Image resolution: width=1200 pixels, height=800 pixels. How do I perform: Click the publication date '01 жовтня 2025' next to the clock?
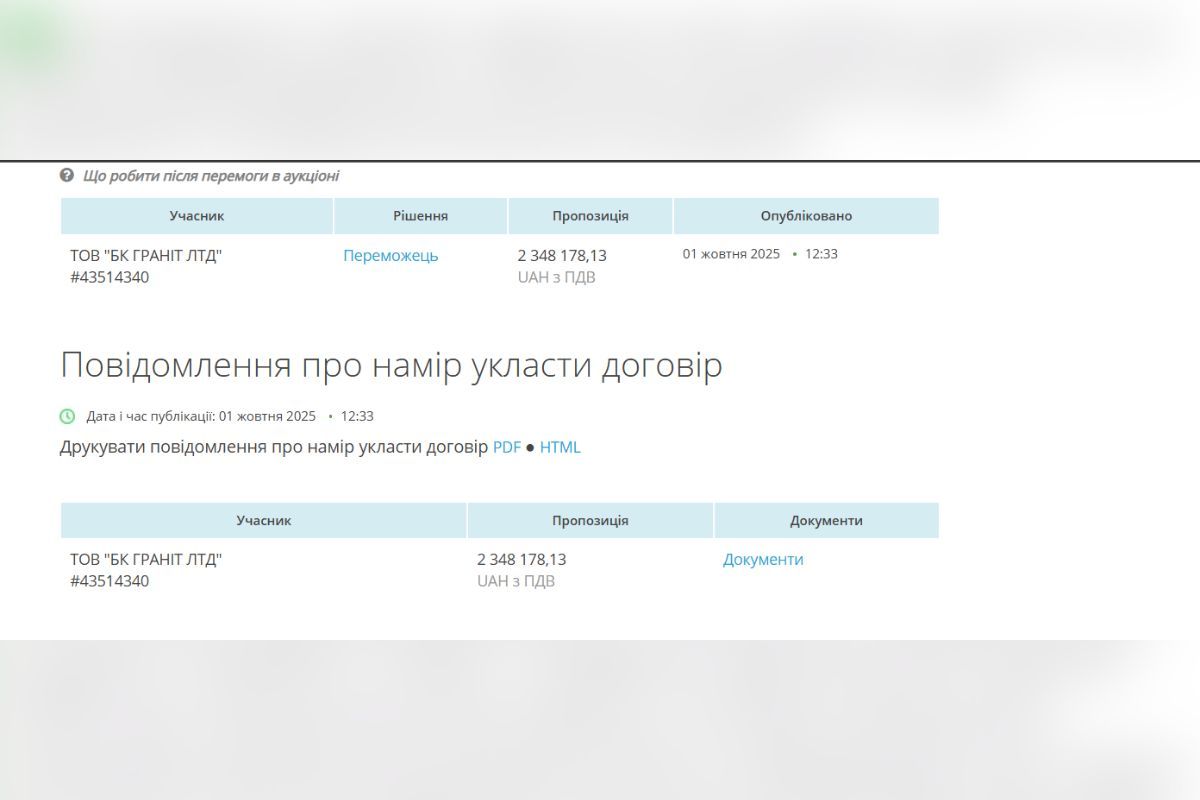265,416
